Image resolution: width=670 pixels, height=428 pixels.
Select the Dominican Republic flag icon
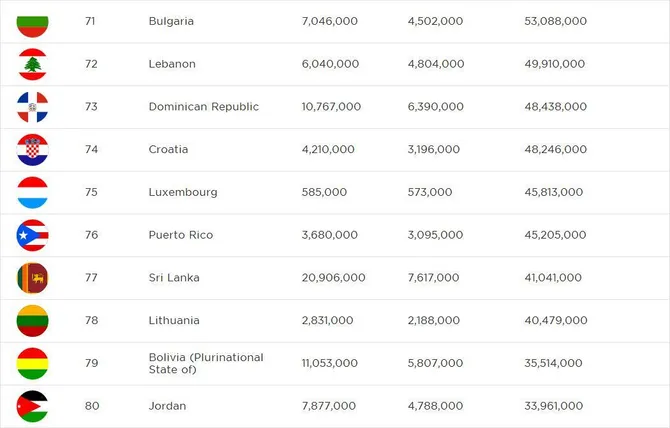tap(32, 107)
